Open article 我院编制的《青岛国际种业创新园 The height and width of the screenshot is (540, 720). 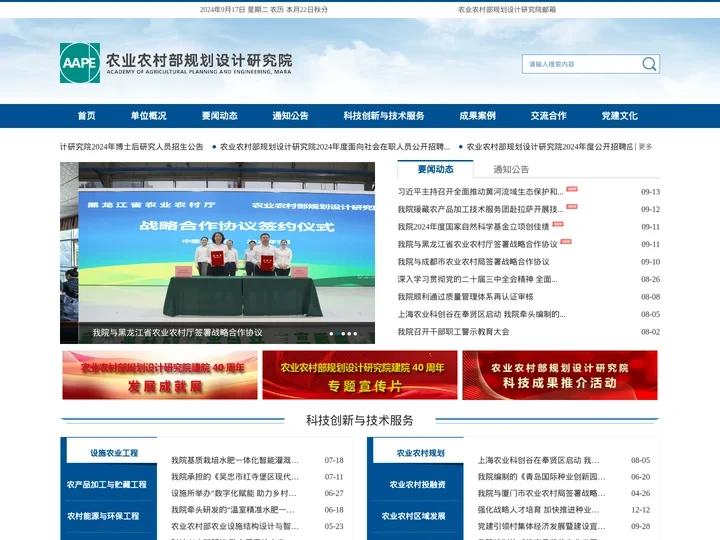coord(541,477)
